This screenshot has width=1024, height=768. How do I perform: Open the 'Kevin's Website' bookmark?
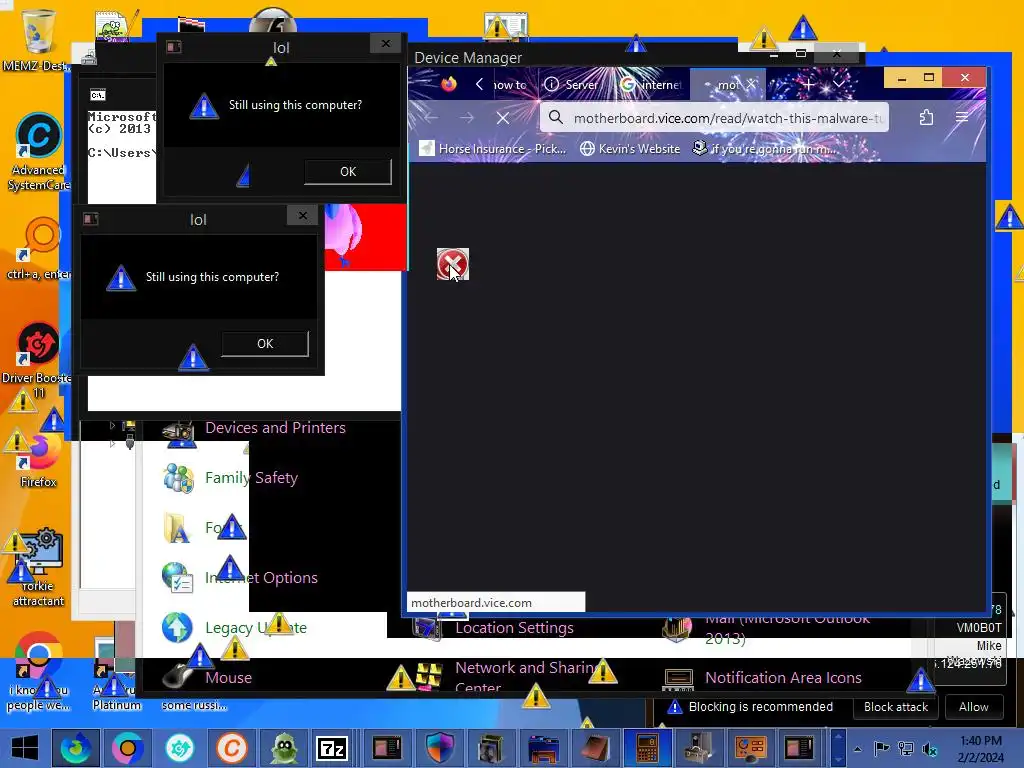[630, 149]
